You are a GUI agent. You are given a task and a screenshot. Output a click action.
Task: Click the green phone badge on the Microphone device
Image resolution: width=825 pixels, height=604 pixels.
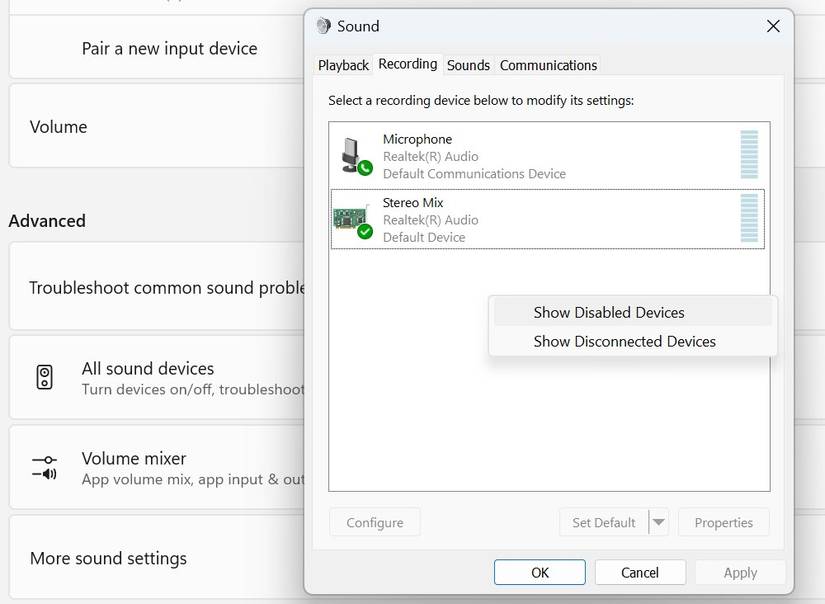click(x=364, y=166)
